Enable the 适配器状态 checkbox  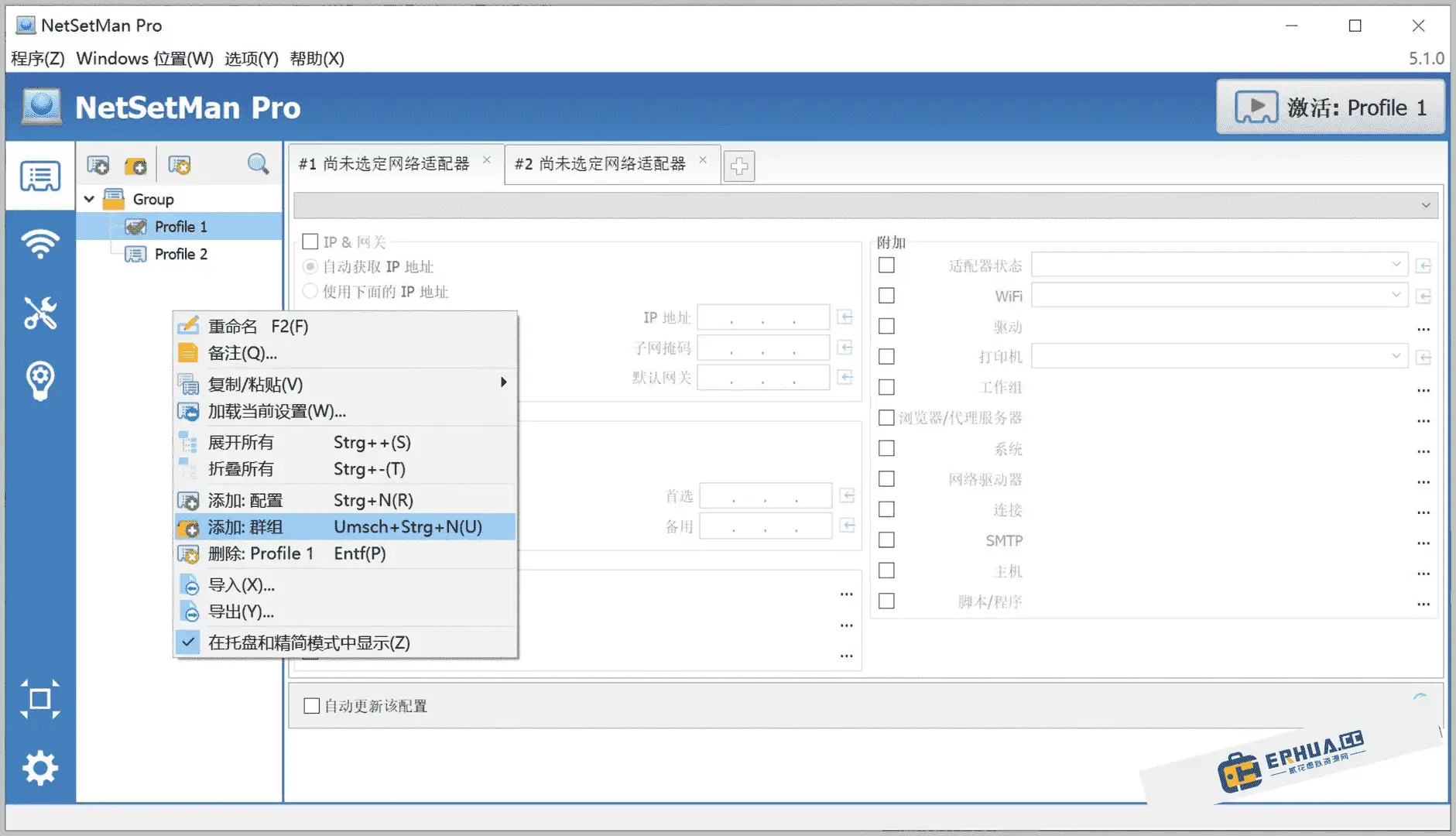(x=887, y=266)
